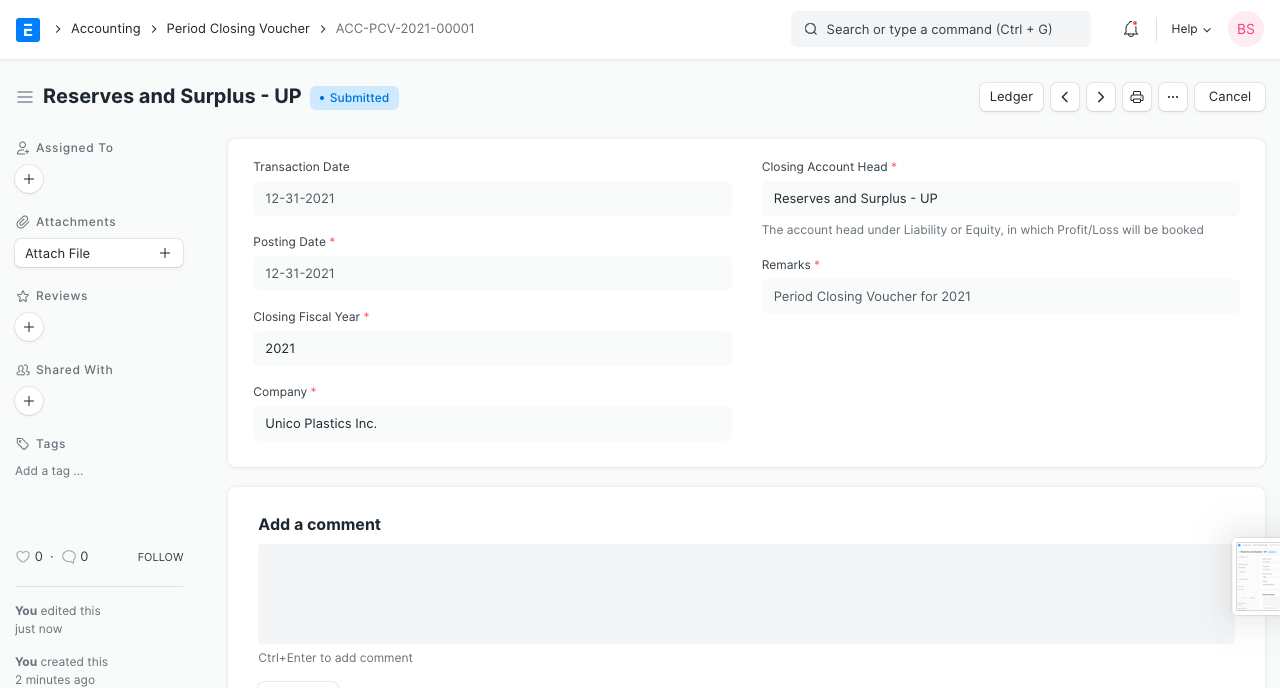Go to the next voucher document
The height and width of the screenshot is (688, 1280).
pos(1101,97)
